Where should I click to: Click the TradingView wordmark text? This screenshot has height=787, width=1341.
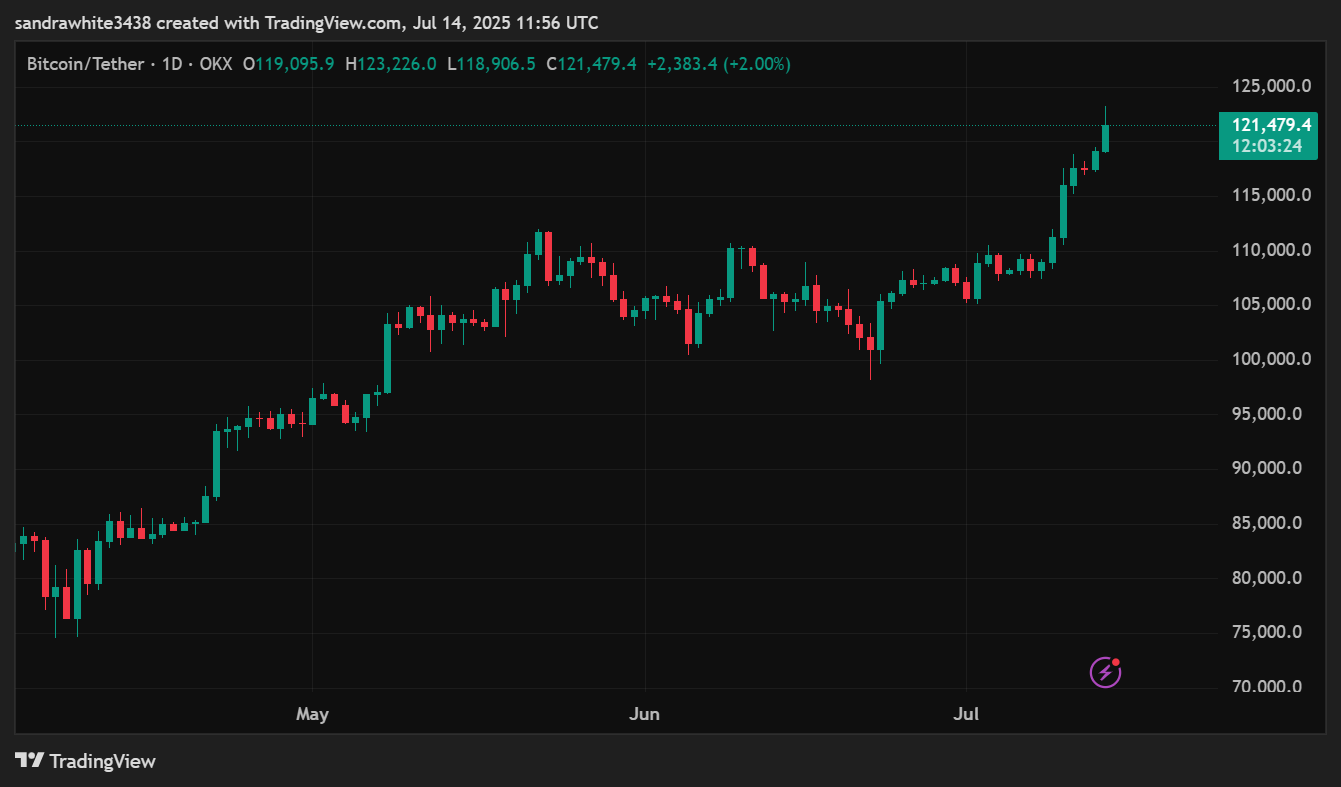pyautogui.click(x=102, y=761)
